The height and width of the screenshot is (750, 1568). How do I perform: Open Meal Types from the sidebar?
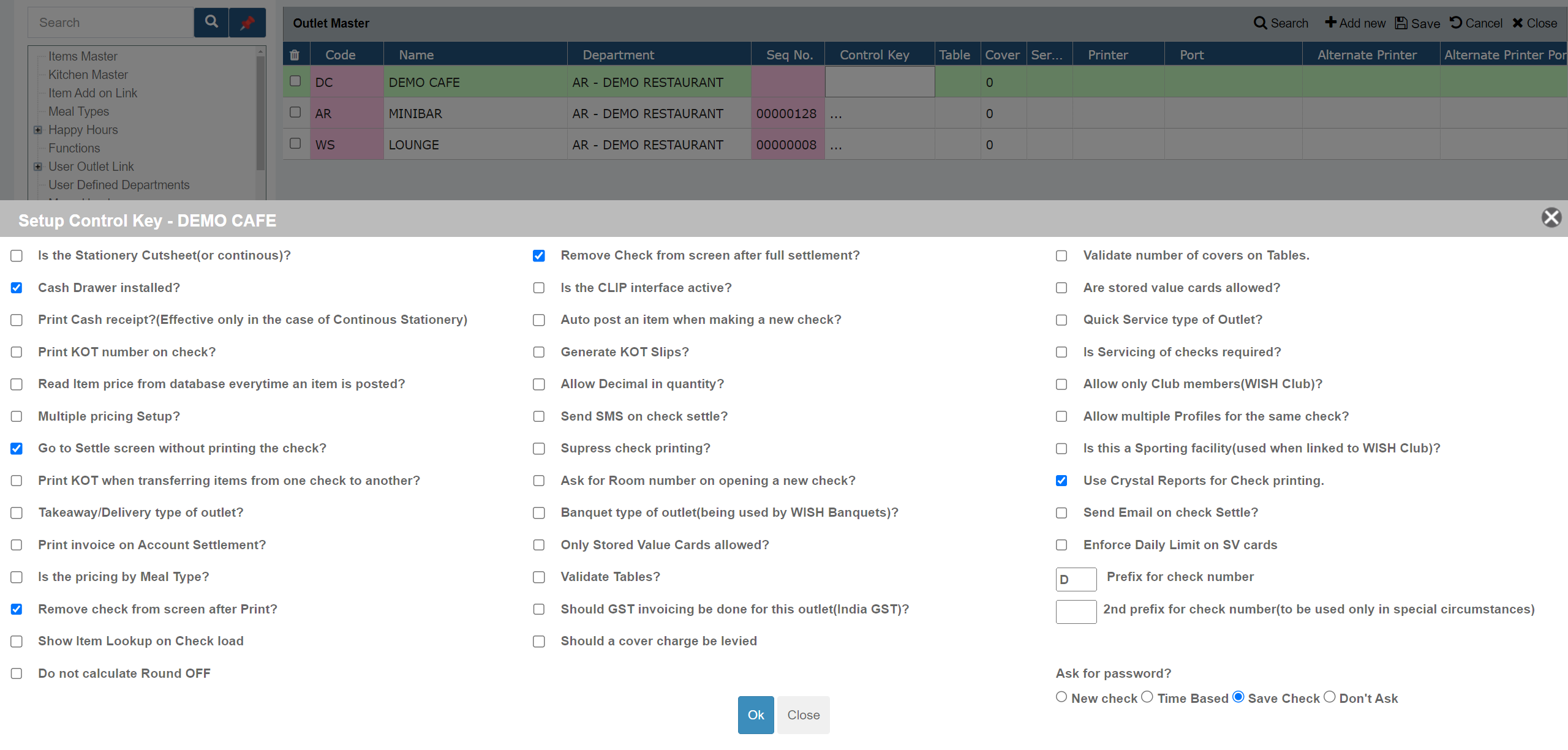[78, 111]
